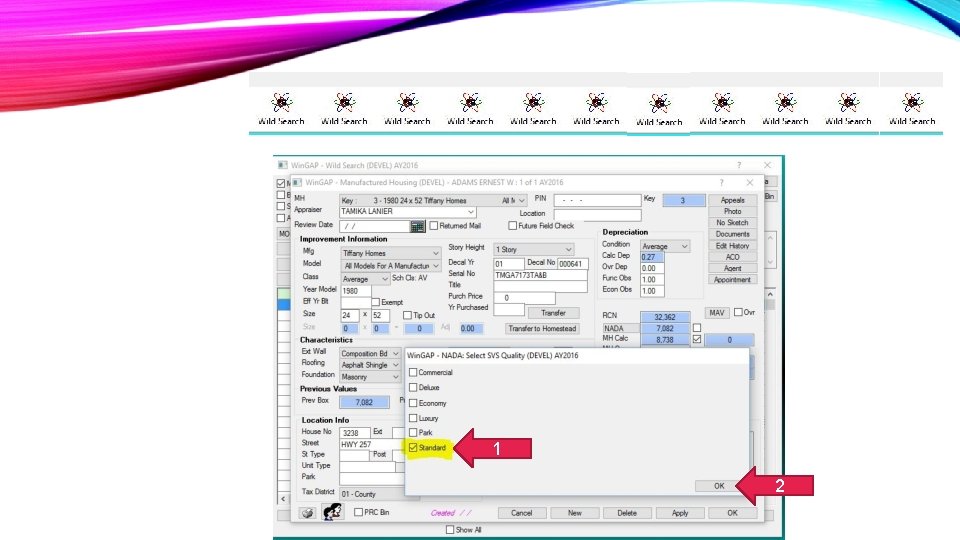Check the Luxury quality checkbox
Image resolution: width=960 pixels, height=540 pixels.
413,418
